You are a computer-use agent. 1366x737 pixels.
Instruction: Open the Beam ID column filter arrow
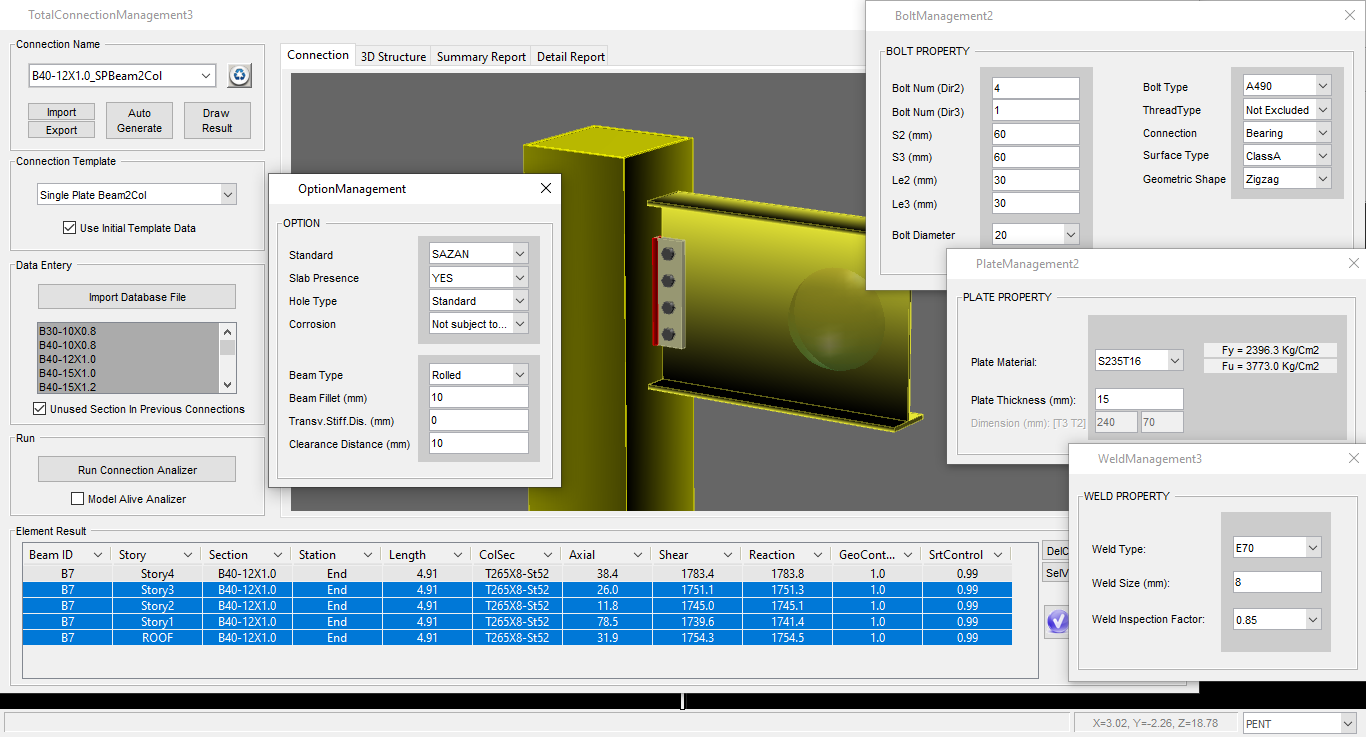coord(98,555)
